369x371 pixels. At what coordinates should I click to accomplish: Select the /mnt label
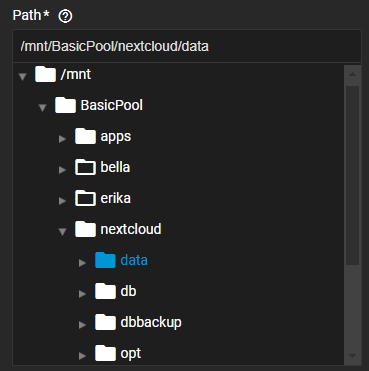76,74
